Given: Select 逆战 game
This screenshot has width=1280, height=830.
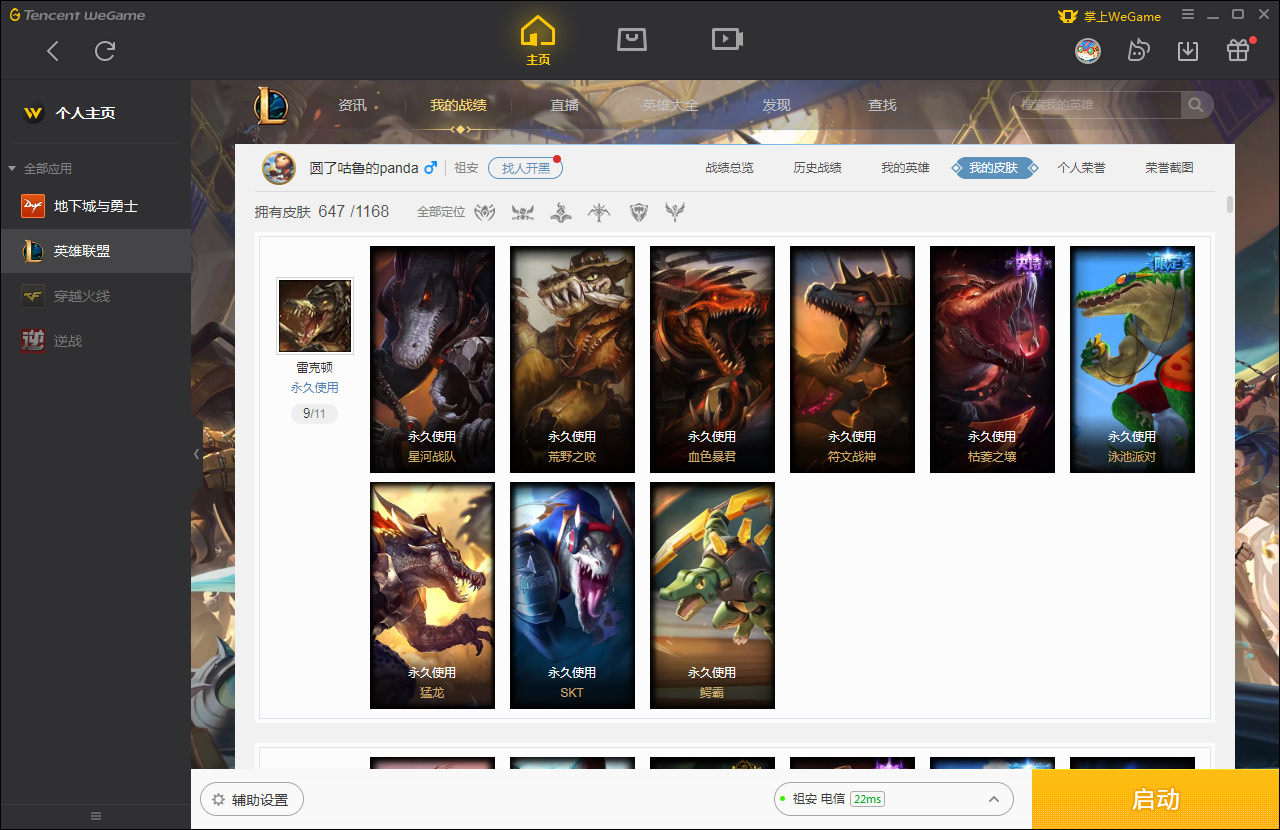Looking at the screenshot, I should (x=95, y=341).
